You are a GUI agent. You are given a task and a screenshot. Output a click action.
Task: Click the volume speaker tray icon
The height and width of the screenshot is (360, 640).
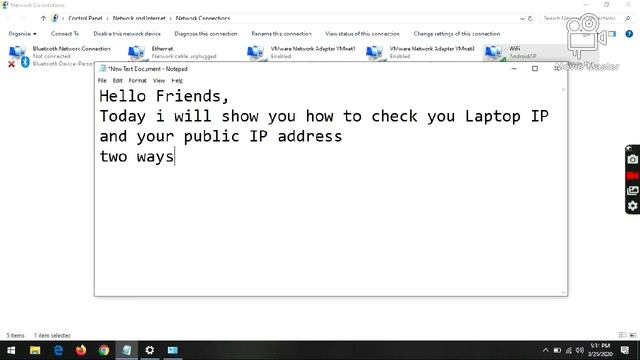[x=580, y=350]
